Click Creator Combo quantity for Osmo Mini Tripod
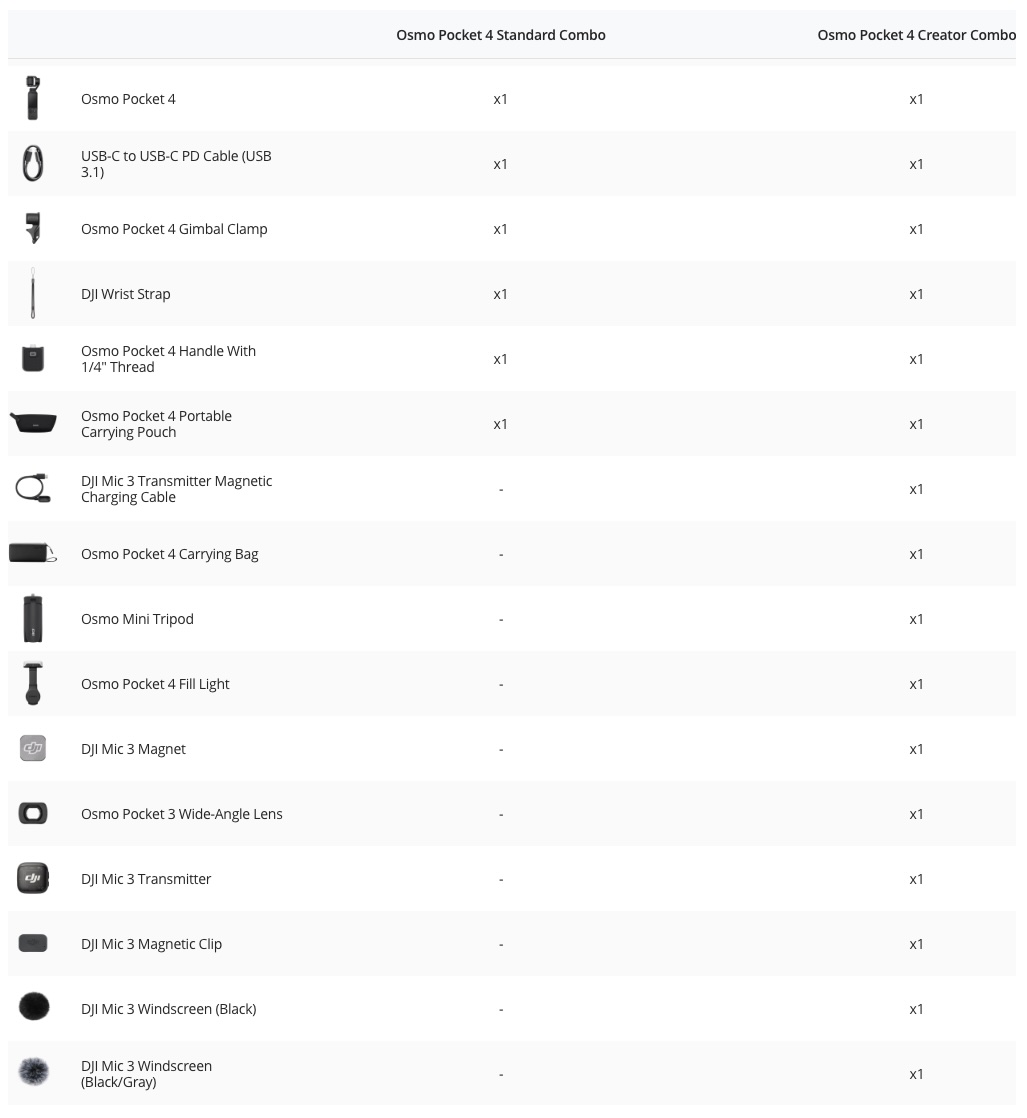Screen dimensions: 1027x1118 click(x=916, y=619)
